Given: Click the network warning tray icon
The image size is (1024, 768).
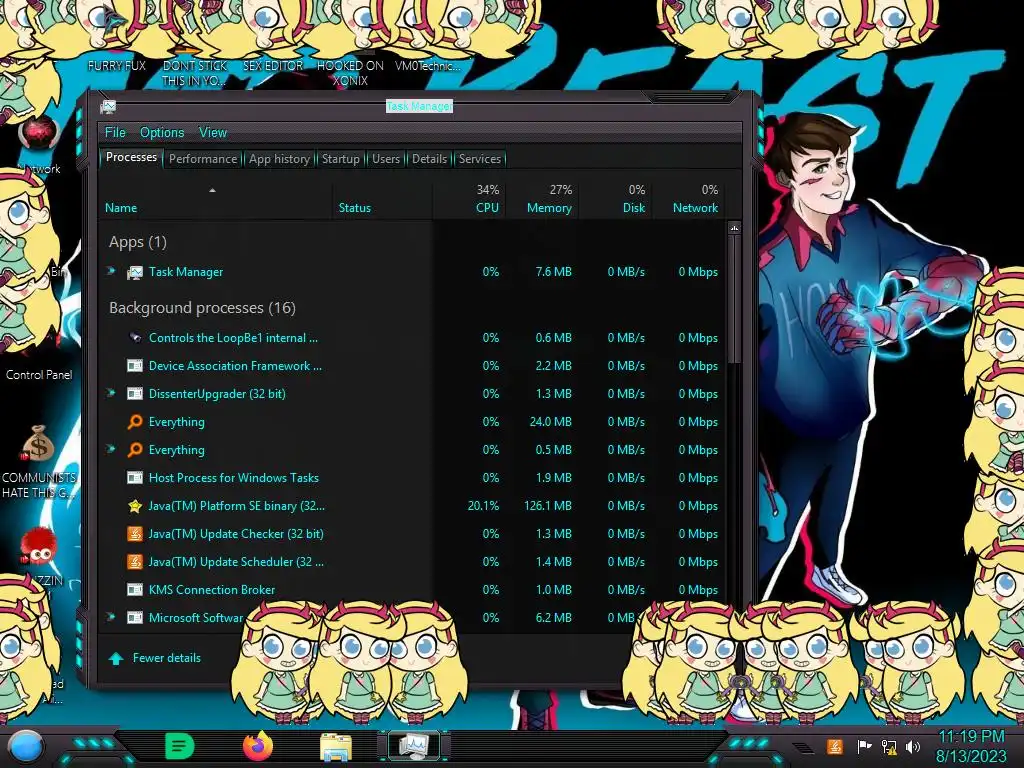Looking at the screenshot, I should coord(889,746).
